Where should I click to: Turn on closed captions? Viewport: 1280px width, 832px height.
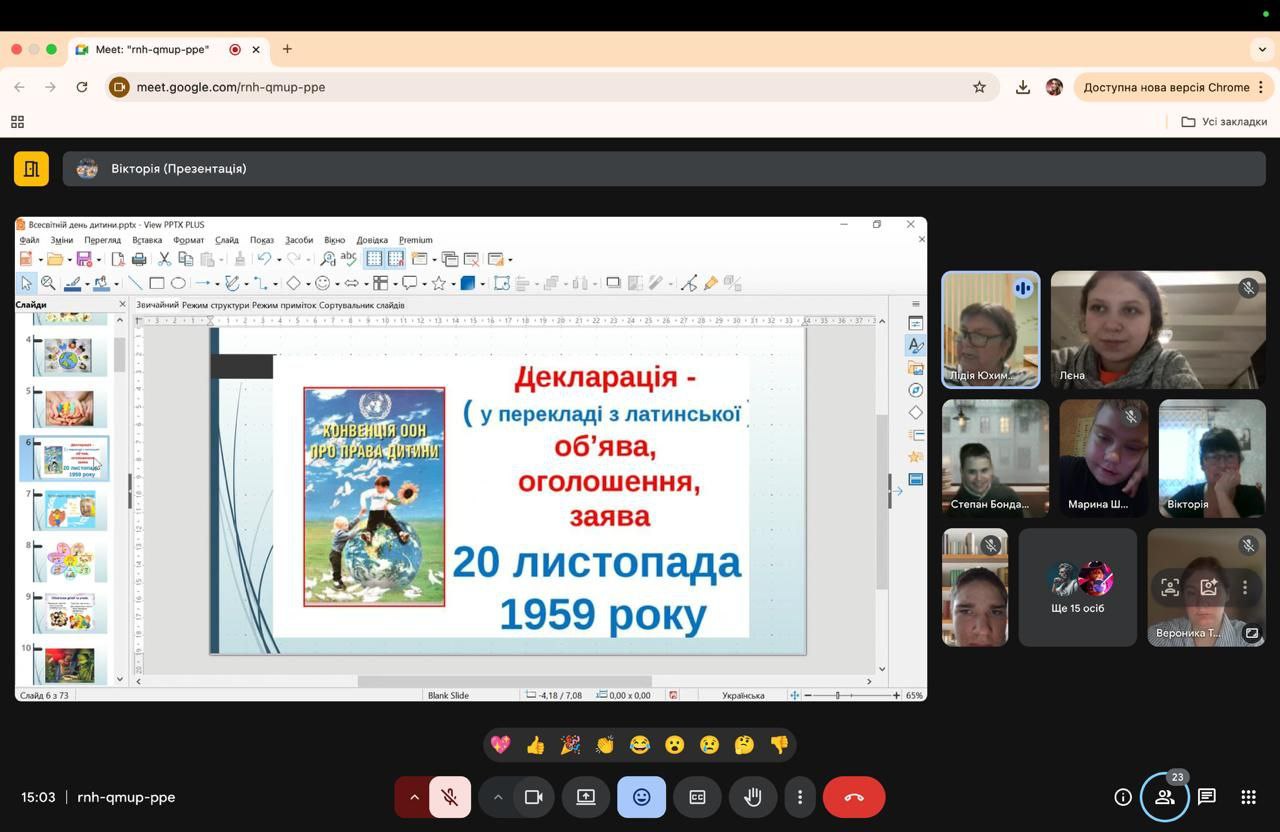click(697, 797)
